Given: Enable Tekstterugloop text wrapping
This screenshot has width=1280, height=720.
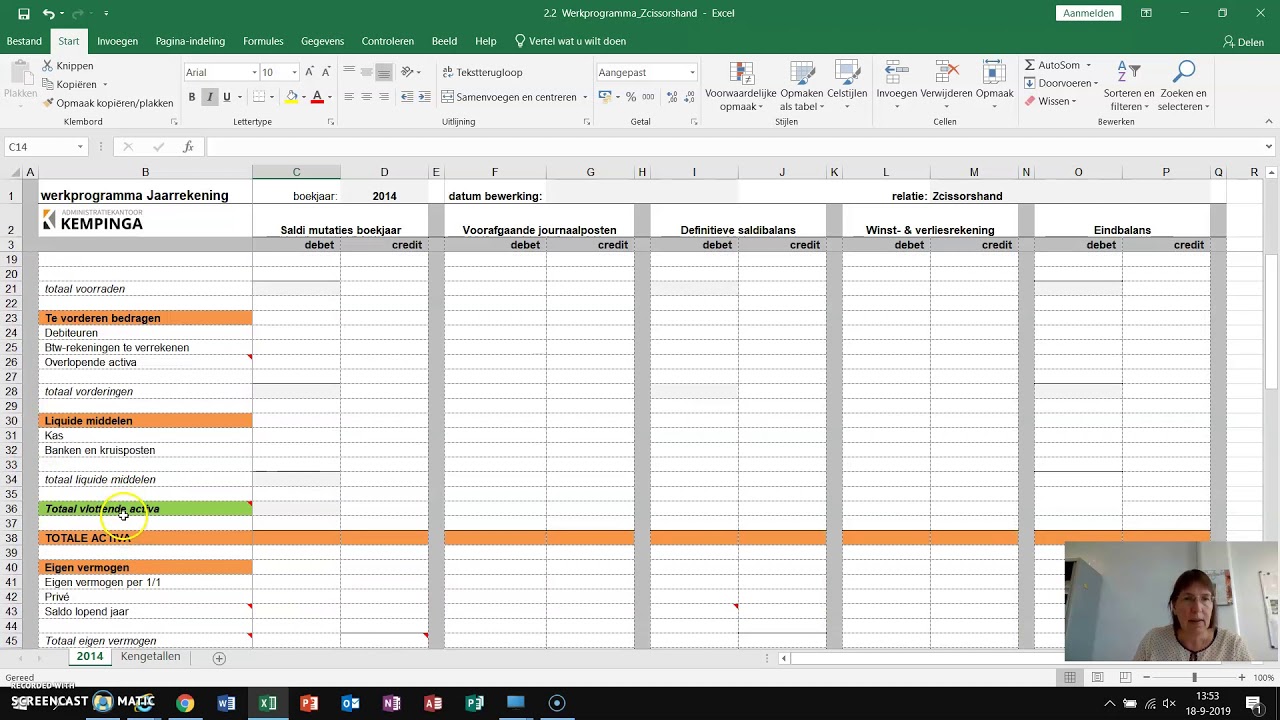Looking at the screenshot, I should coord(482,72).
